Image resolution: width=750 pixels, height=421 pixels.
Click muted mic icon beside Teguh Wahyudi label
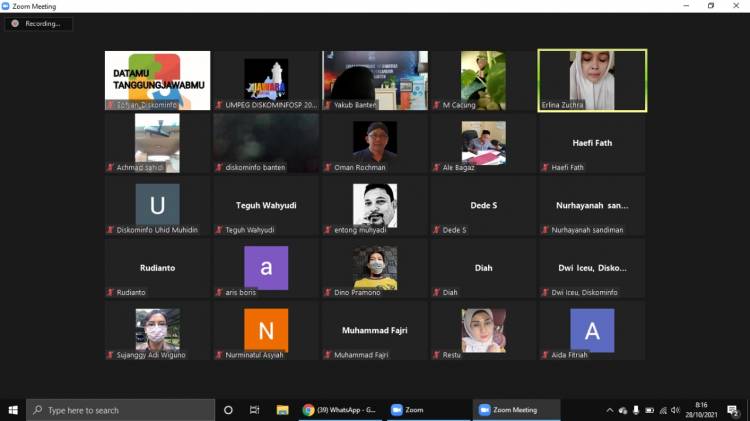[219, 230]
